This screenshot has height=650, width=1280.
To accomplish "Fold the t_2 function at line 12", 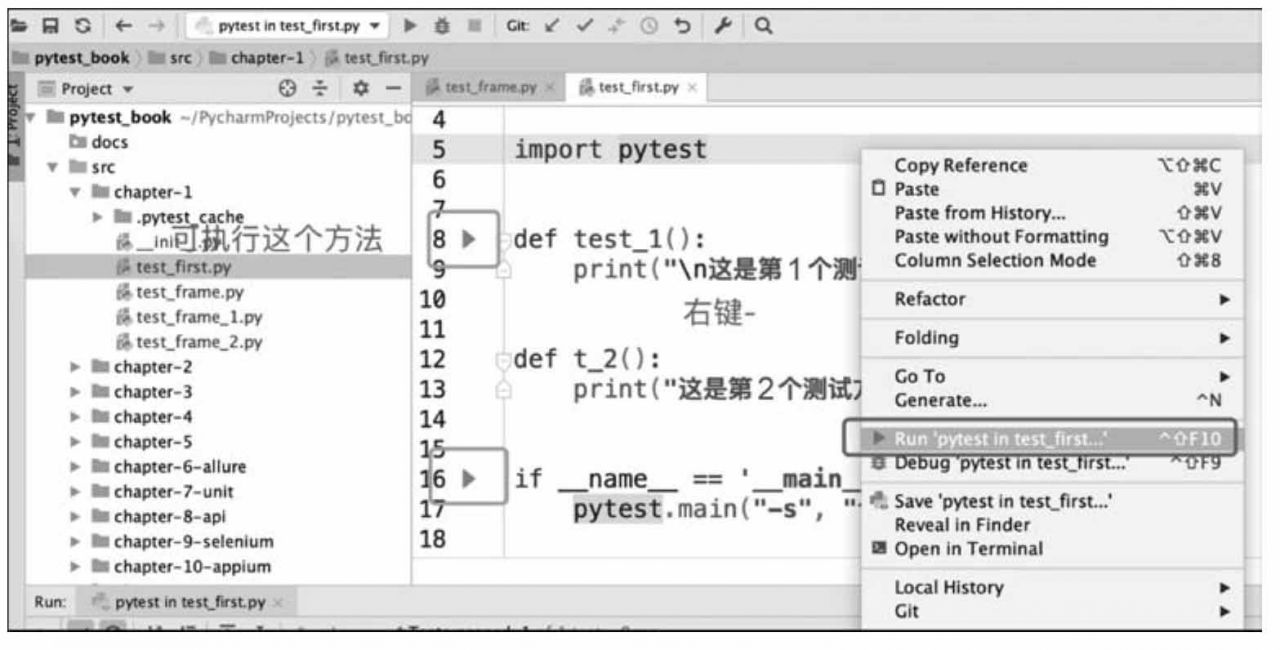I will 504,360.
